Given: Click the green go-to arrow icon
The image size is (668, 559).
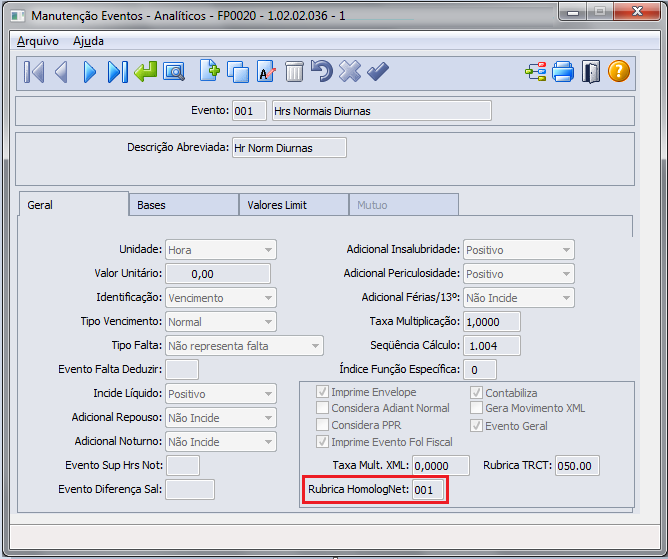Looking at the screenshot, I should pyautogui.click(x=146, y=72).
